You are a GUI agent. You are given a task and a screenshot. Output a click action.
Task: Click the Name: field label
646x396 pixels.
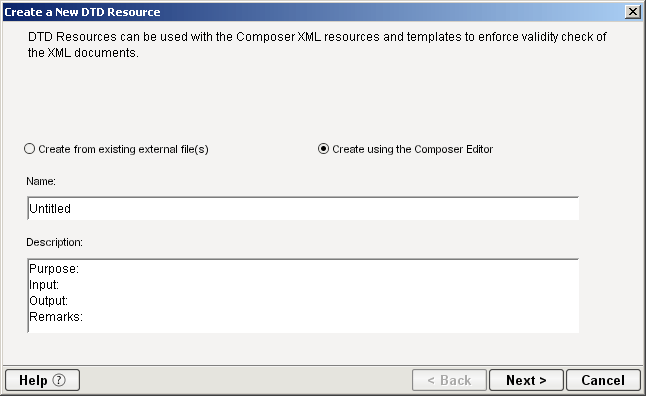(41, 181)
